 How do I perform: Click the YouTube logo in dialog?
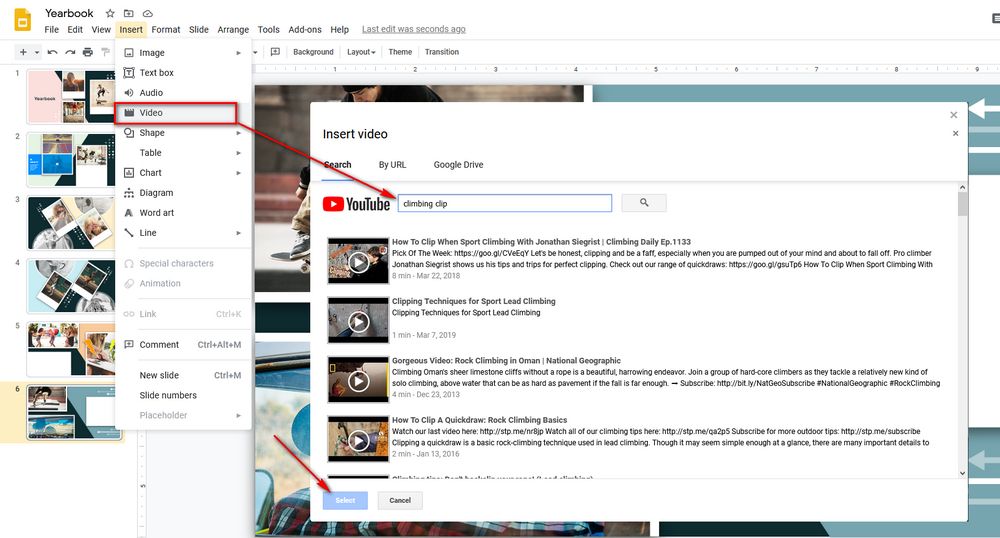point(356,204)
